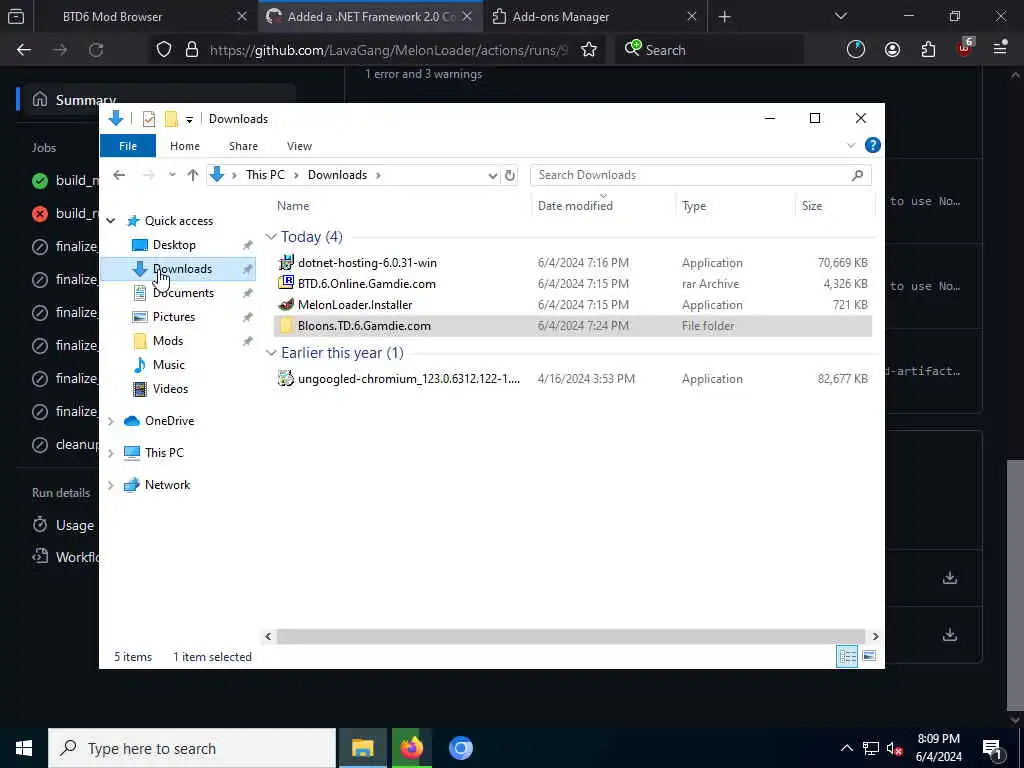1024x768 pixels.
Task: Open Summary in GitHub sidebar
Action: (x=86, y=100)
